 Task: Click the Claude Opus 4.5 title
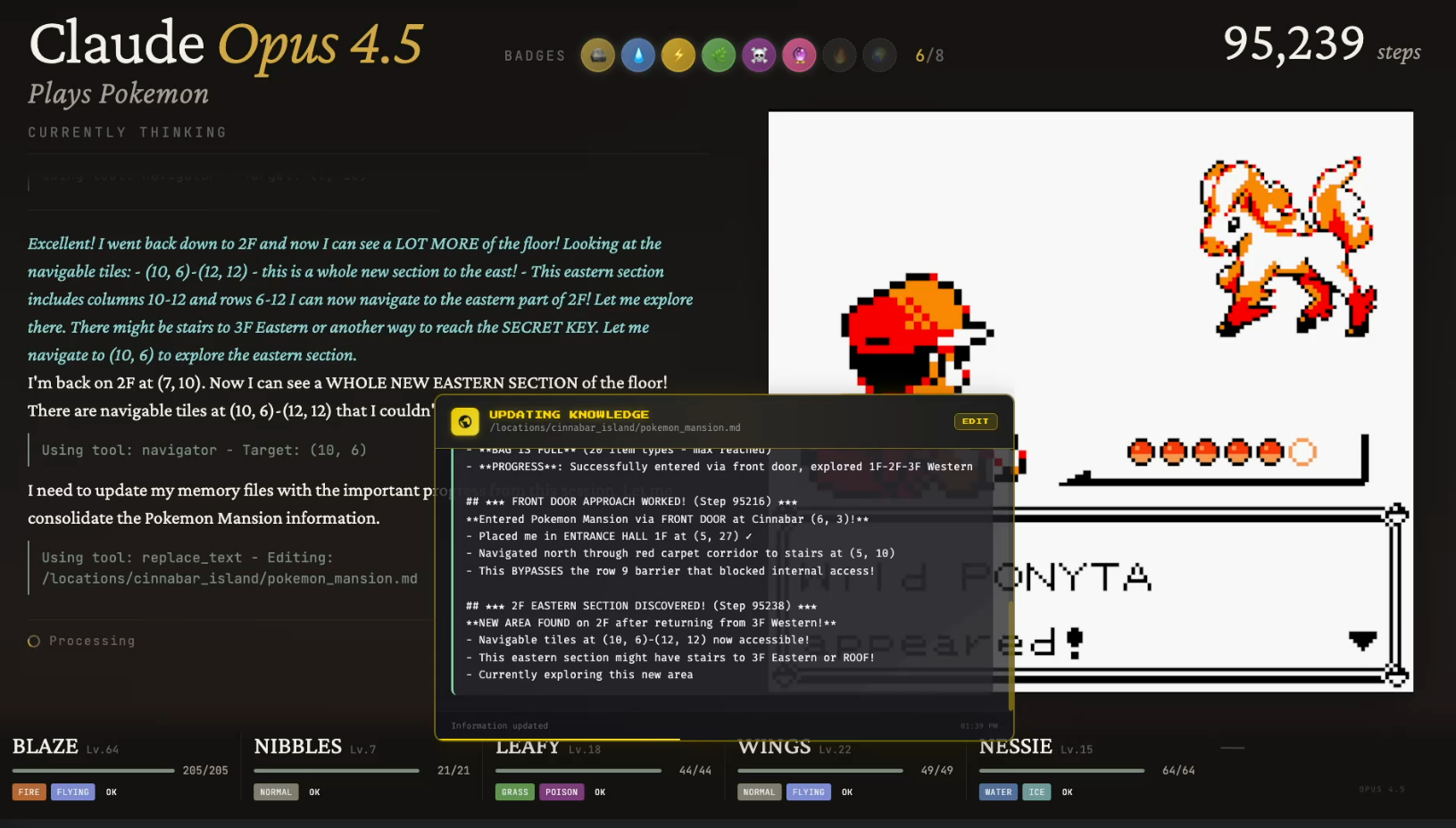[226, 43]
